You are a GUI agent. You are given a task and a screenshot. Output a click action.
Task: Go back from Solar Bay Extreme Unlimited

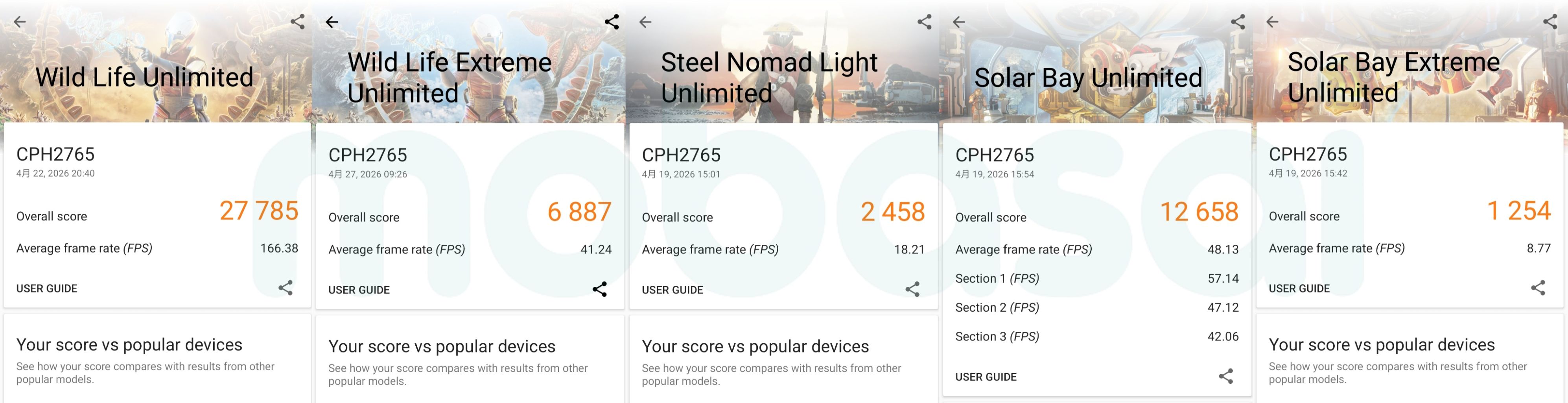1272,22
